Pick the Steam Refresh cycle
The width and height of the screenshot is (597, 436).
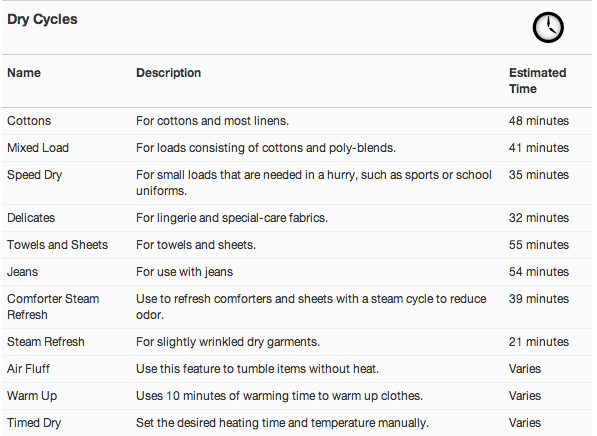[x=297, y=342]
